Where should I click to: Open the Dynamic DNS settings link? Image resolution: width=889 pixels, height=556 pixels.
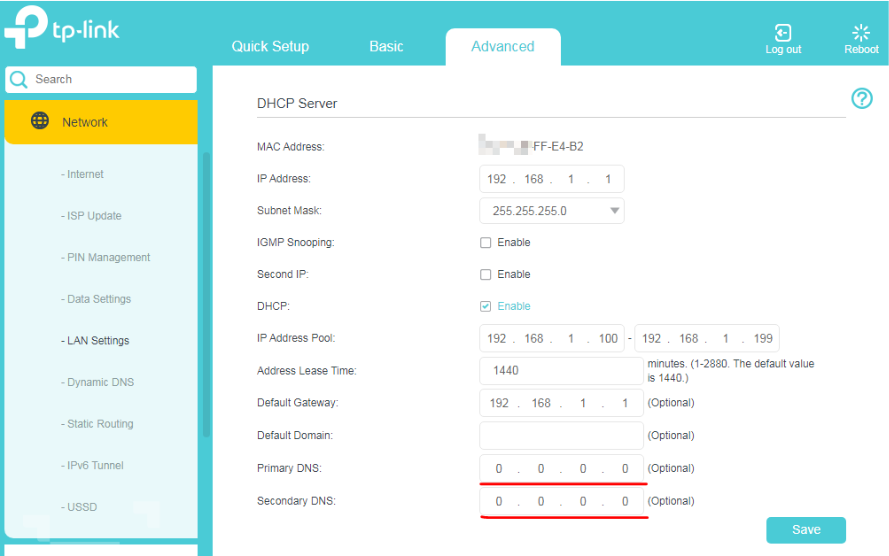[x=100, y=383]
